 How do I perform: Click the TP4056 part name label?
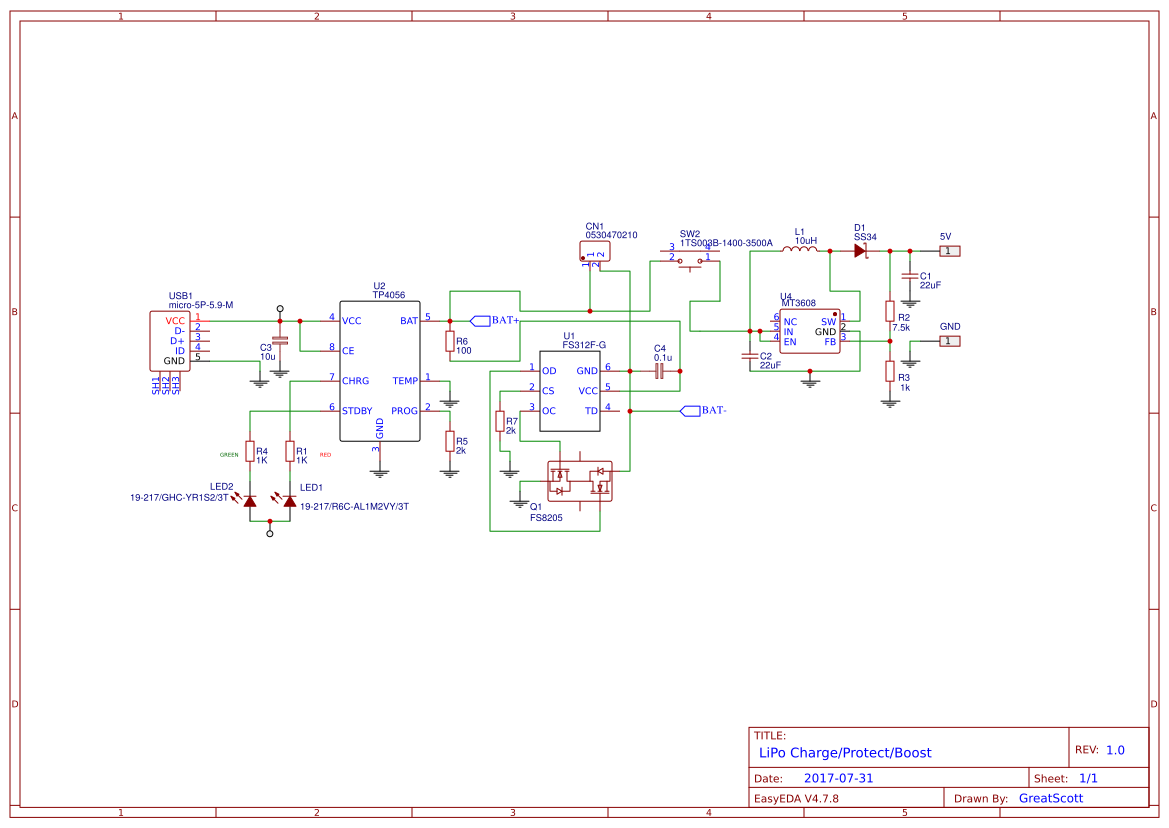point(389,295)
